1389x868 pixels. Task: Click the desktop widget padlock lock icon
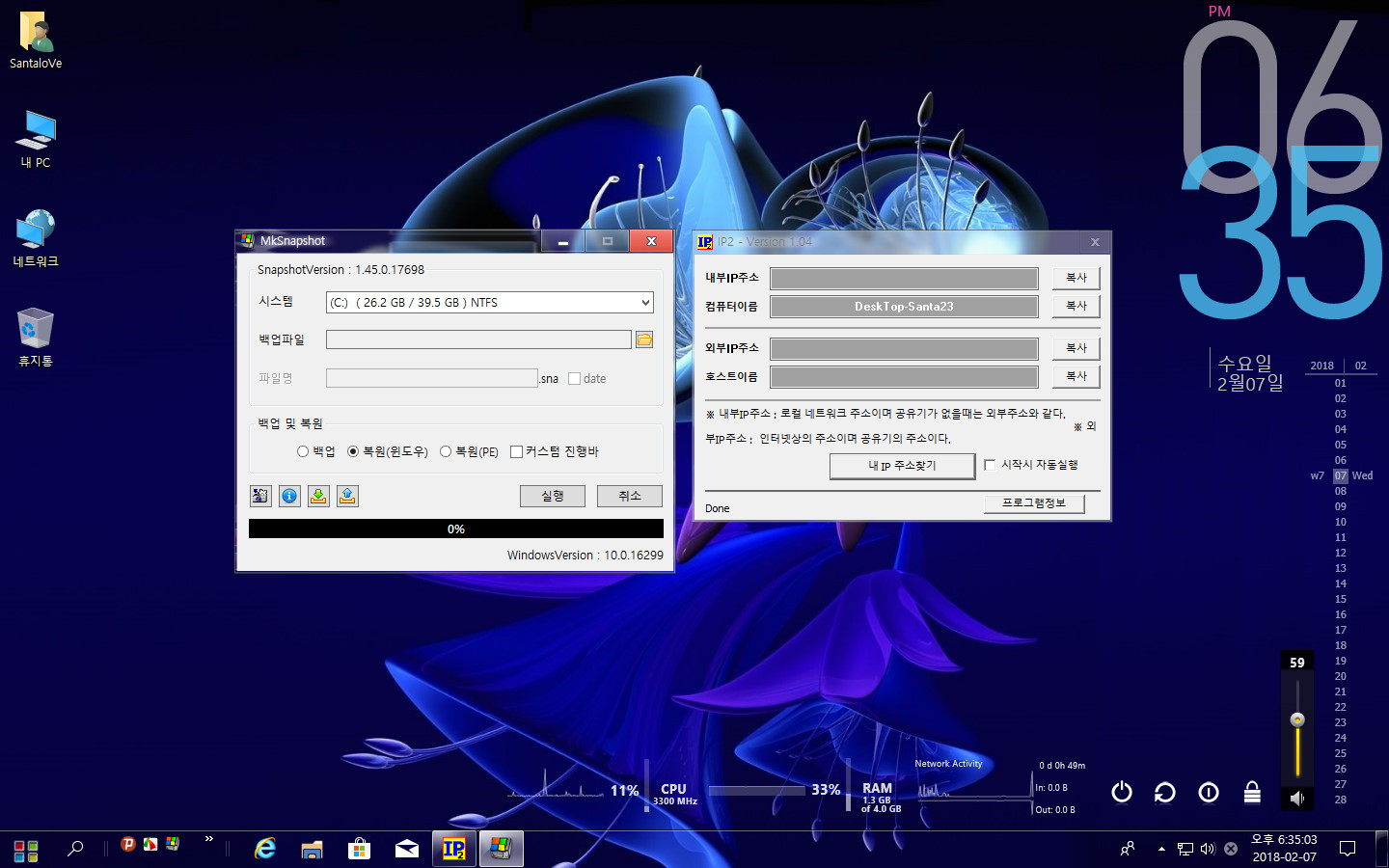point(1252,792)
